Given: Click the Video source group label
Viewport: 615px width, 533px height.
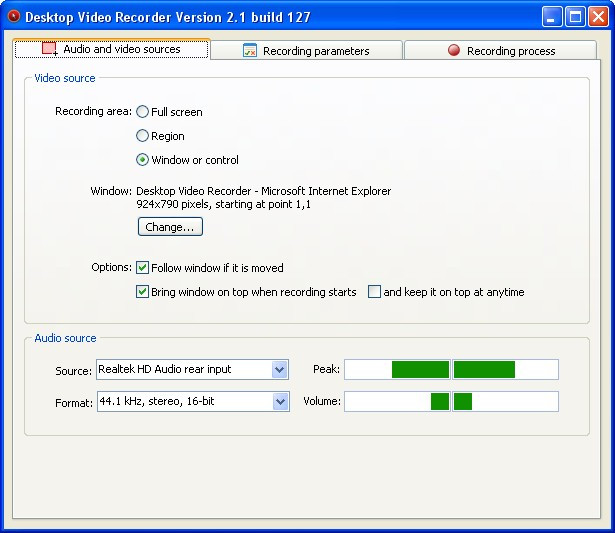Looking at the screenshot, I should (65, 78).
